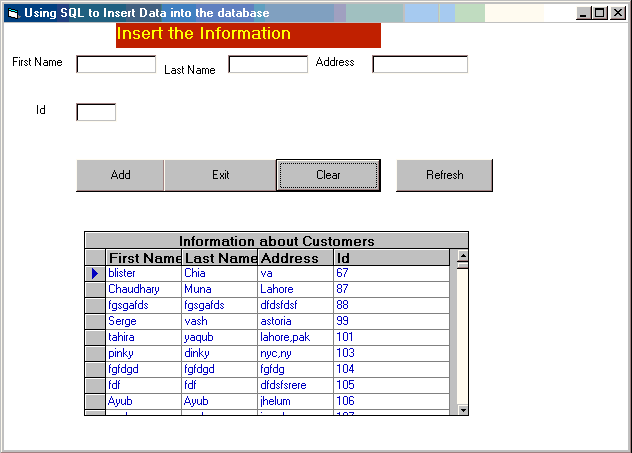
Task: Minimize the window
Action: tap(583, 13)
